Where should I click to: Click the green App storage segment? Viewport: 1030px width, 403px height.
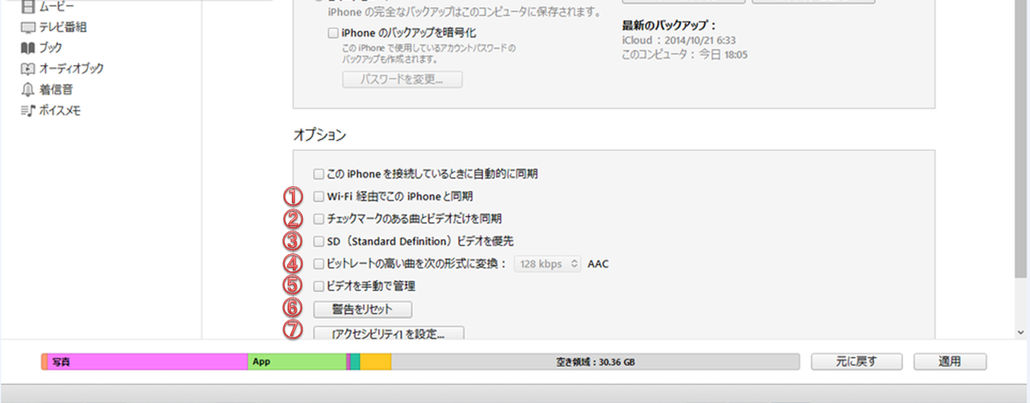coord(297,362)
